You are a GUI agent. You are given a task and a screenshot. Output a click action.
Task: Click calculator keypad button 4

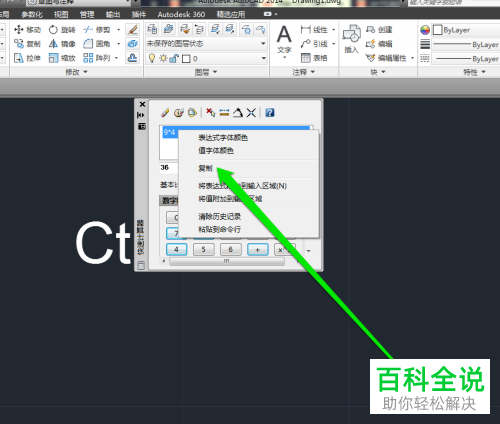click(x=176, y=249)
